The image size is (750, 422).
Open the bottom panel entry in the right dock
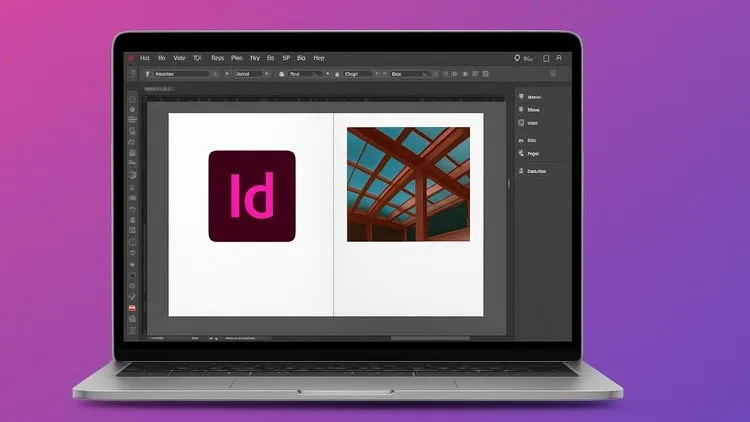[x=532, y=171]
